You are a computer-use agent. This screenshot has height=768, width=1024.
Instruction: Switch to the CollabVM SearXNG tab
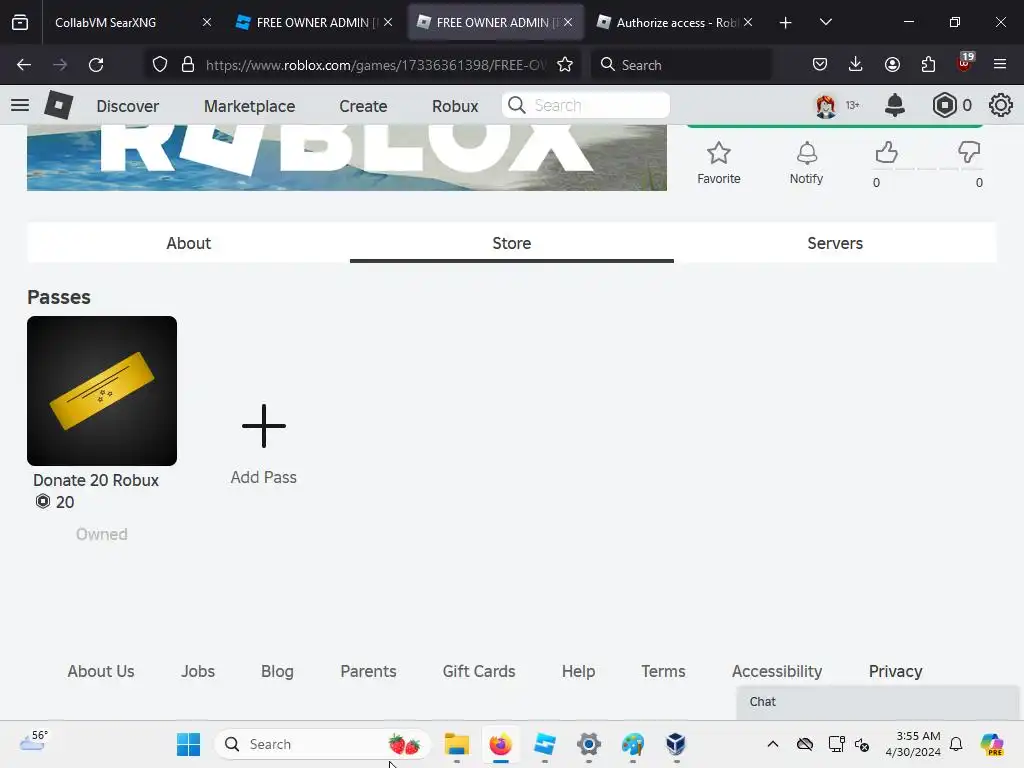click(x=124, y=22)
